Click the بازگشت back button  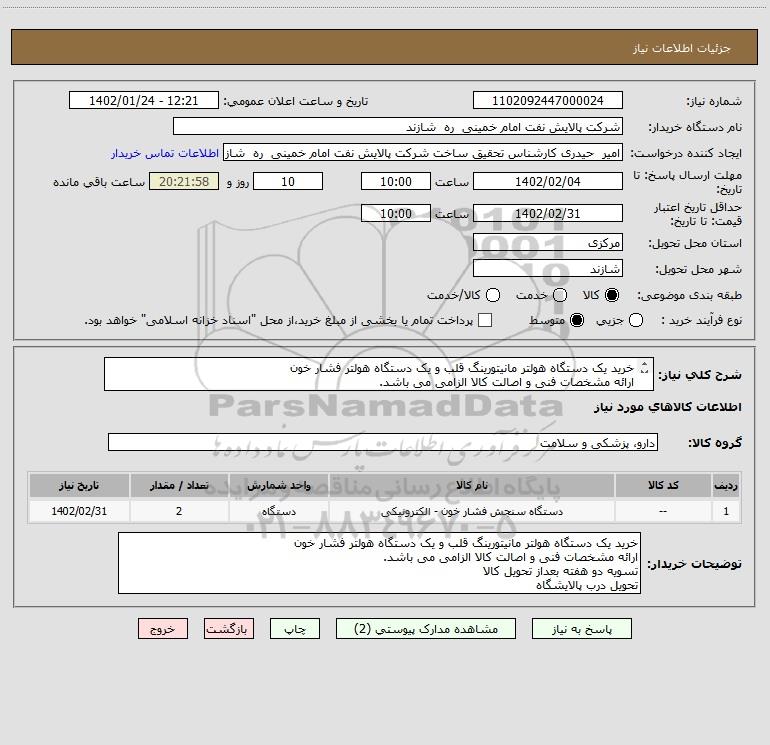(x=229, y=629)
